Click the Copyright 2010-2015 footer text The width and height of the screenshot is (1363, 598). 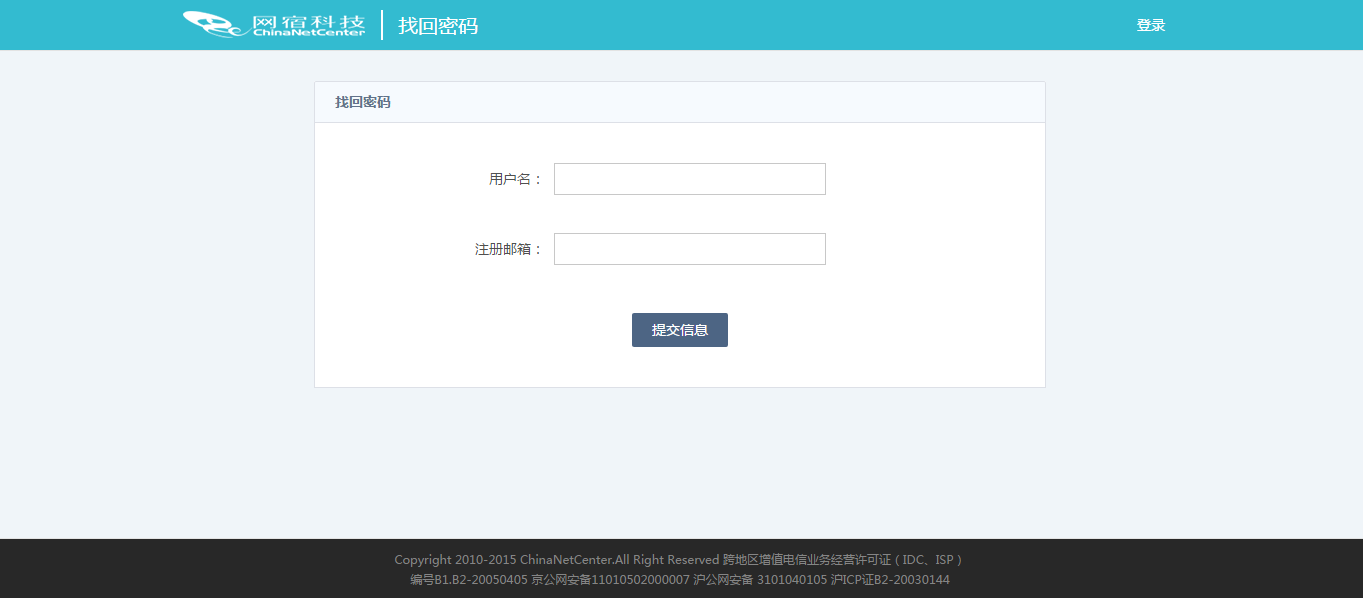455,559
